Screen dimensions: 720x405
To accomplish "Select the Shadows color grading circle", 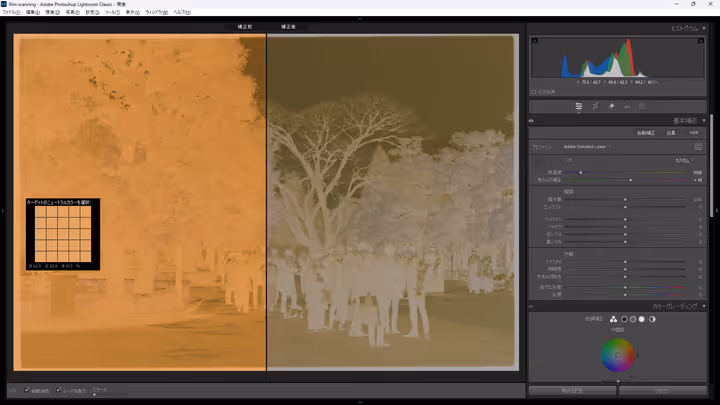I will click(625, 319).
